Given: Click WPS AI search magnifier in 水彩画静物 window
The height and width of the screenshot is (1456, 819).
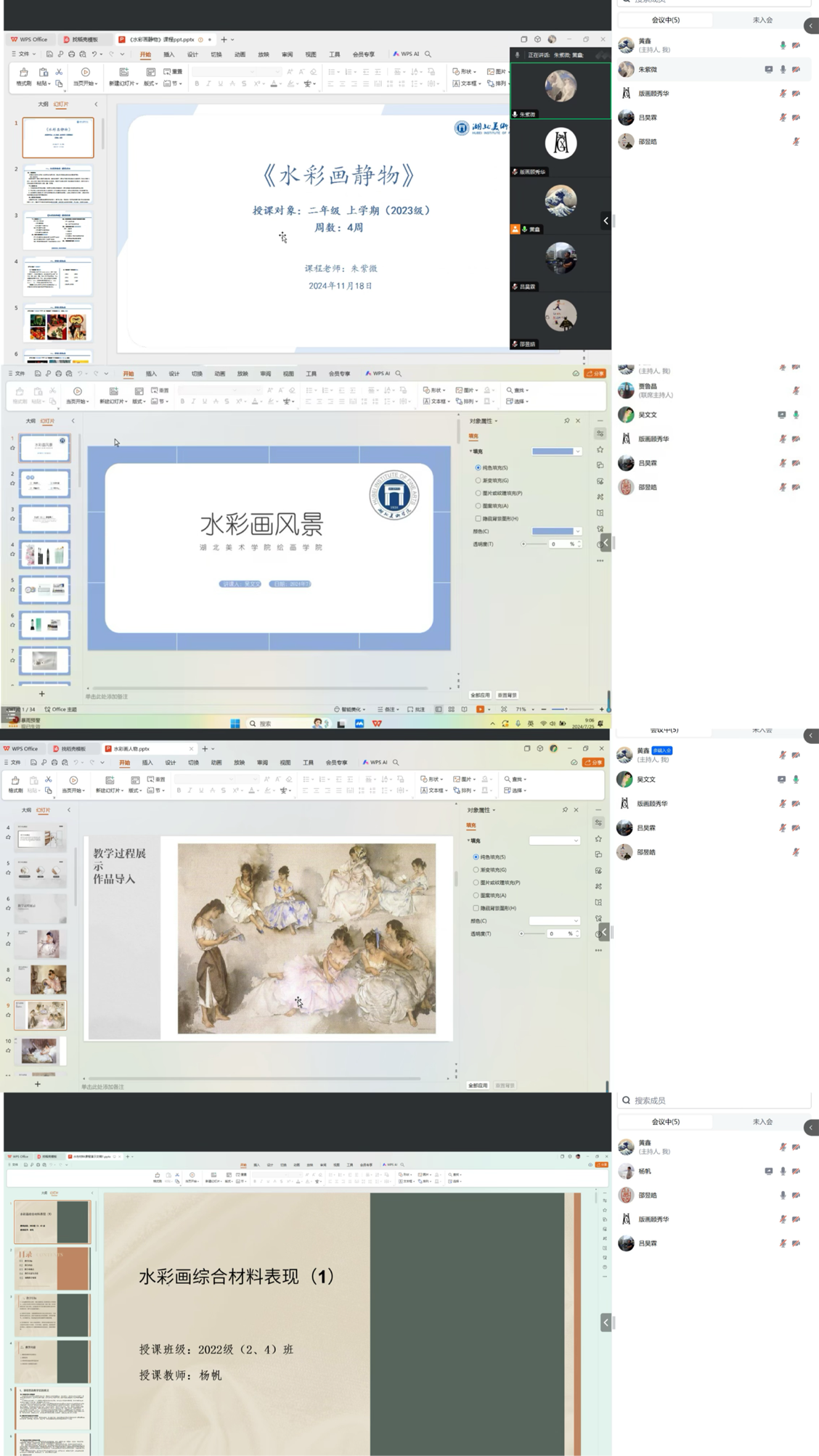Looking at the screenshot, I should tap(428, 54).
